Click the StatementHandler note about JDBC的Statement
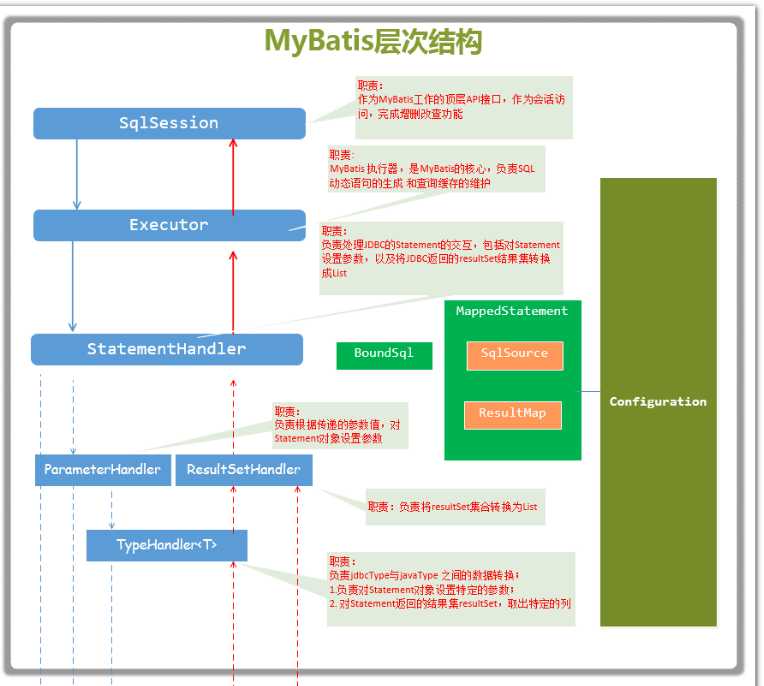Image resolution: width=764 pixels, height=686 pixels. pyautogui.click(x=441, y=258)
